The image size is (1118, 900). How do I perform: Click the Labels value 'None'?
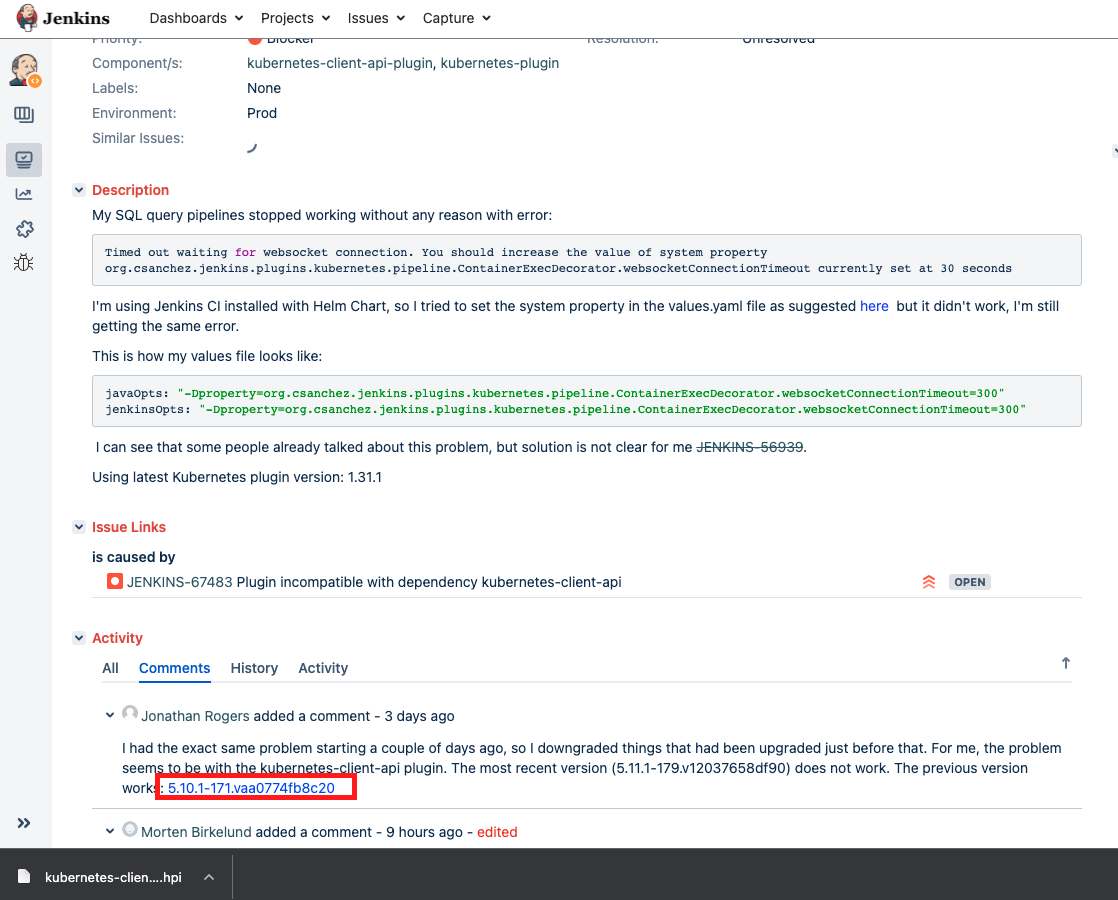click(264, 88)
